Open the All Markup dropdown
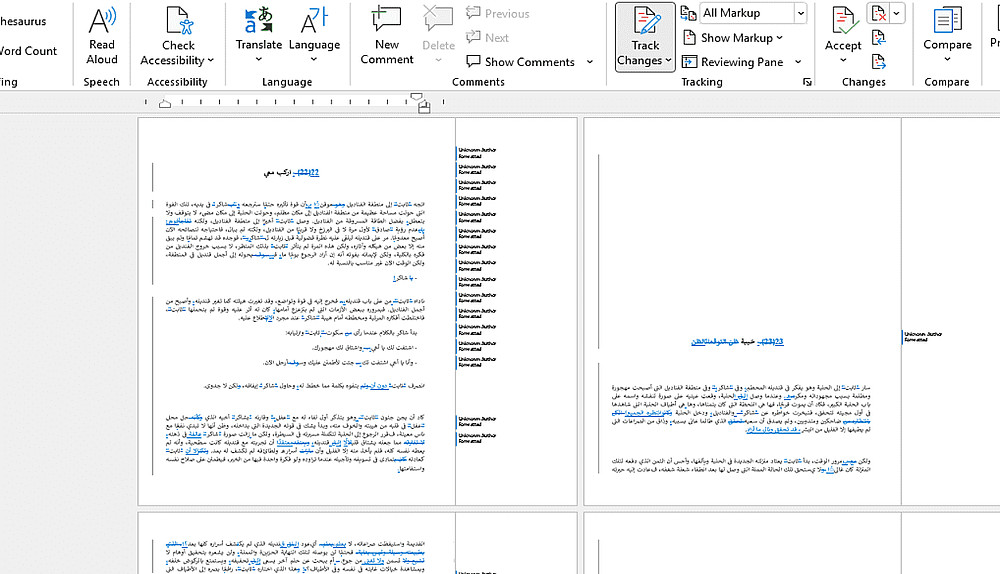 [753, 13]
